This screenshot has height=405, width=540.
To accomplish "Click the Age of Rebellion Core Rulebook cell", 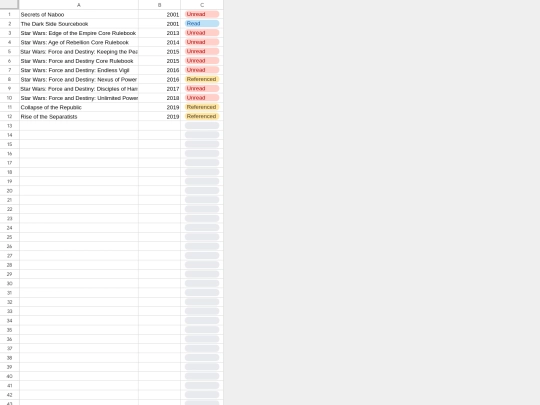I will [79, 42].
